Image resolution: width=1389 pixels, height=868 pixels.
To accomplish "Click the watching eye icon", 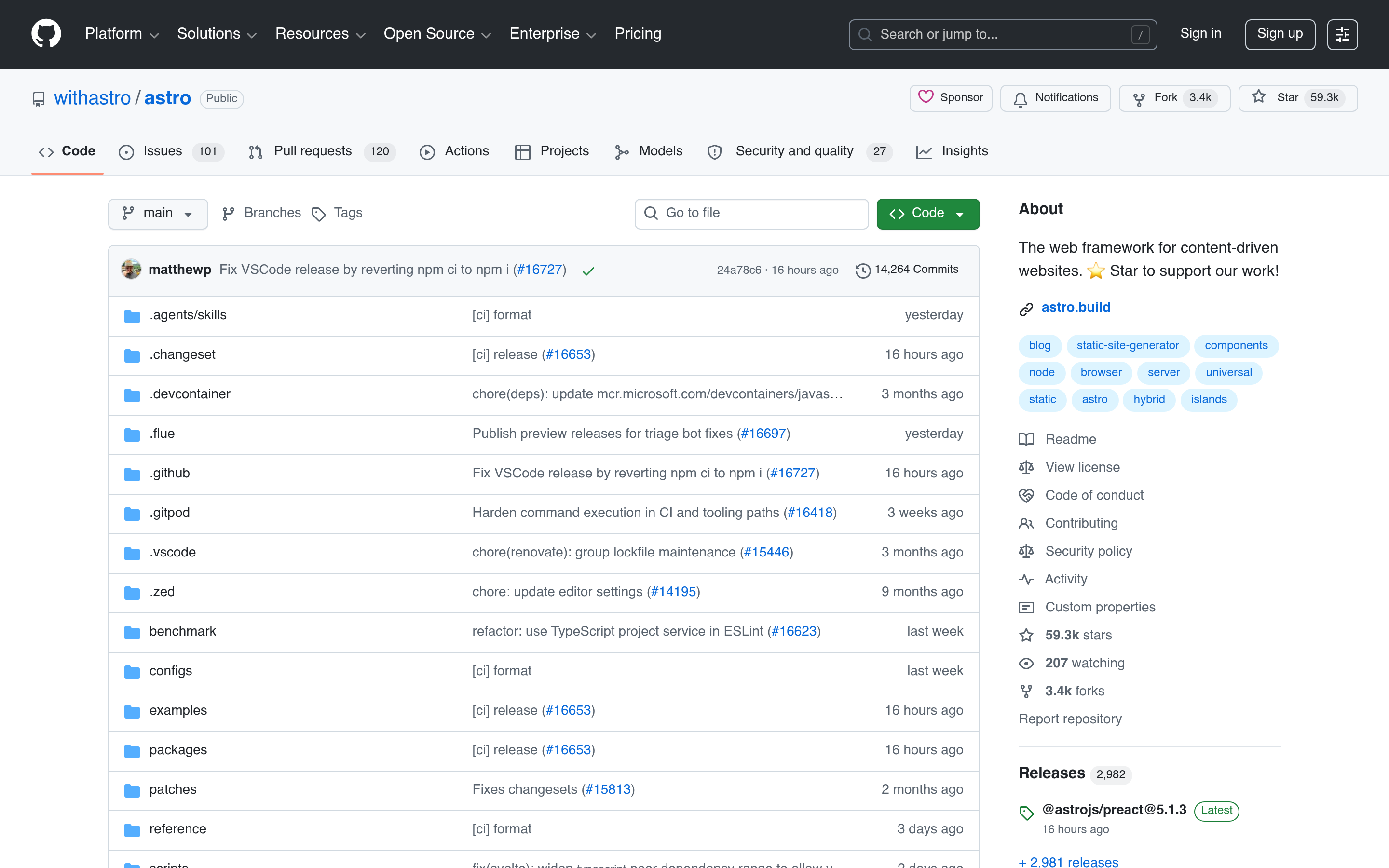I will pos(1026,664).
